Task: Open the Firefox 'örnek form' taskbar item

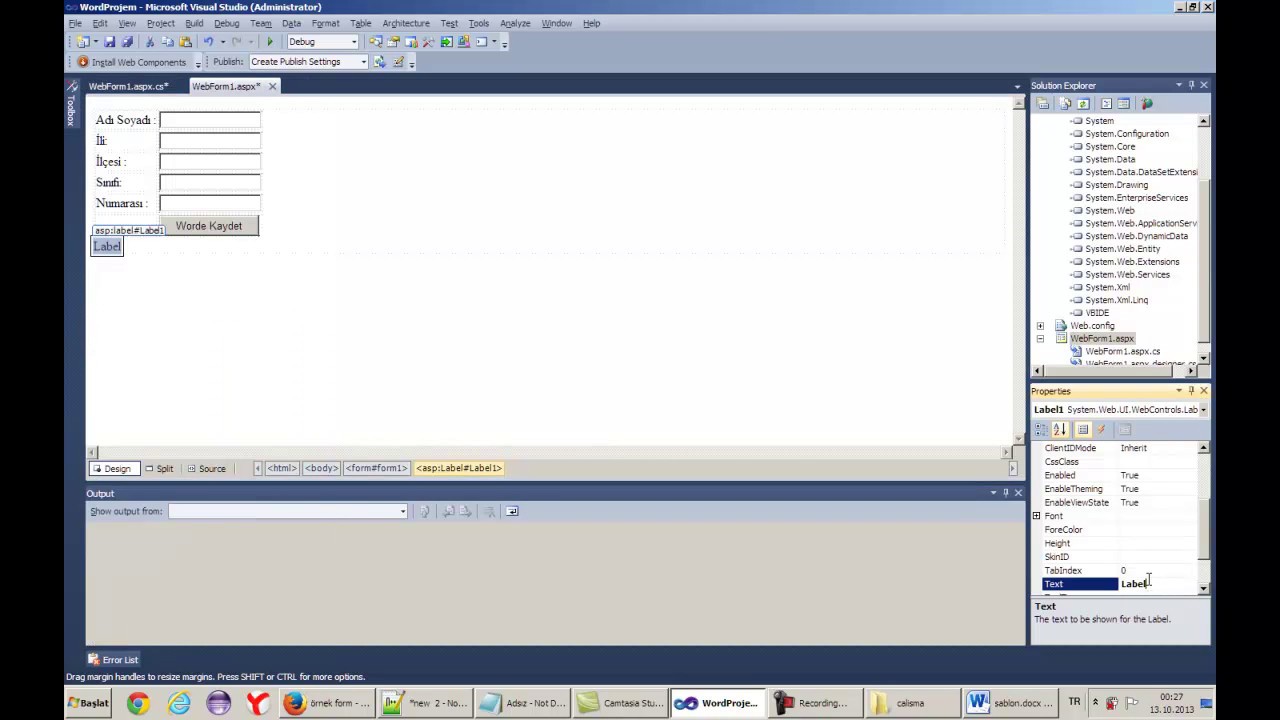Action: coord(326,703)
